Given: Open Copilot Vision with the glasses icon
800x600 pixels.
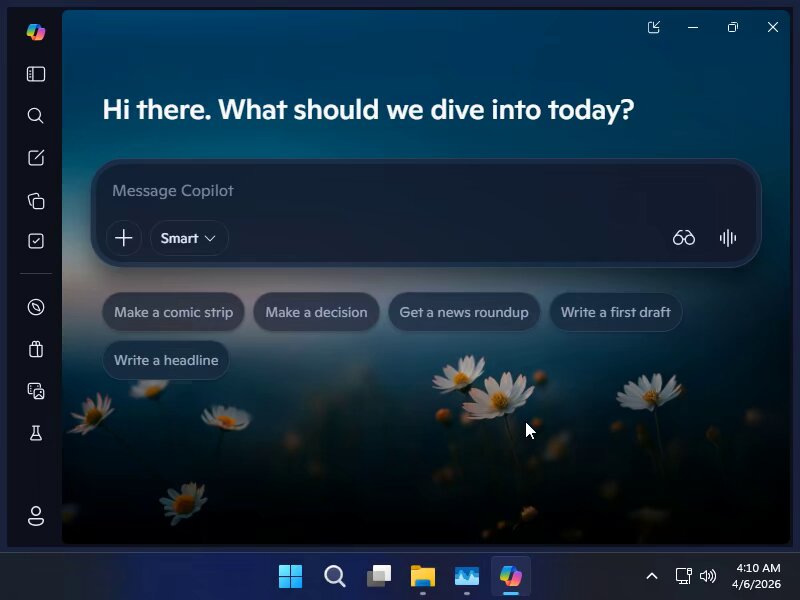Looking at the screenshot, I should point(684,238).
